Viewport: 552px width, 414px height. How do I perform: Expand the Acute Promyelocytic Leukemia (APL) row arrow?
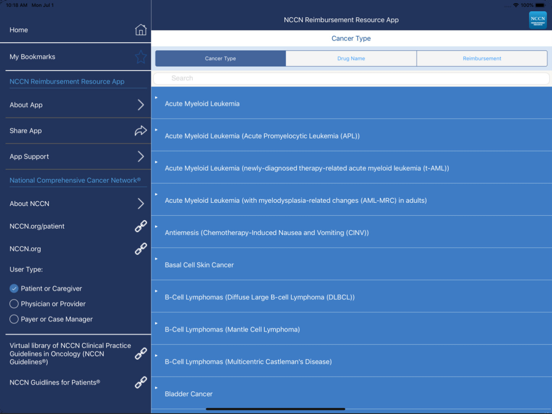coord(156,130)
